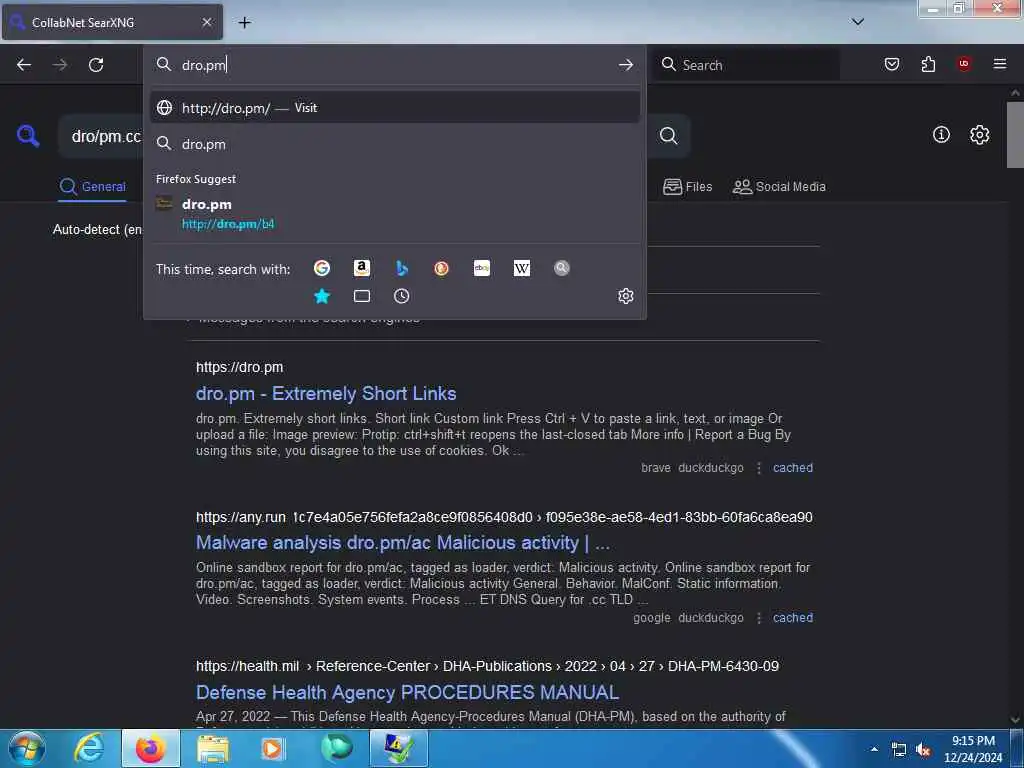This screenshot has width=1024, height=768.
Task: Switch to General results tab
Action: coord(93,187)
